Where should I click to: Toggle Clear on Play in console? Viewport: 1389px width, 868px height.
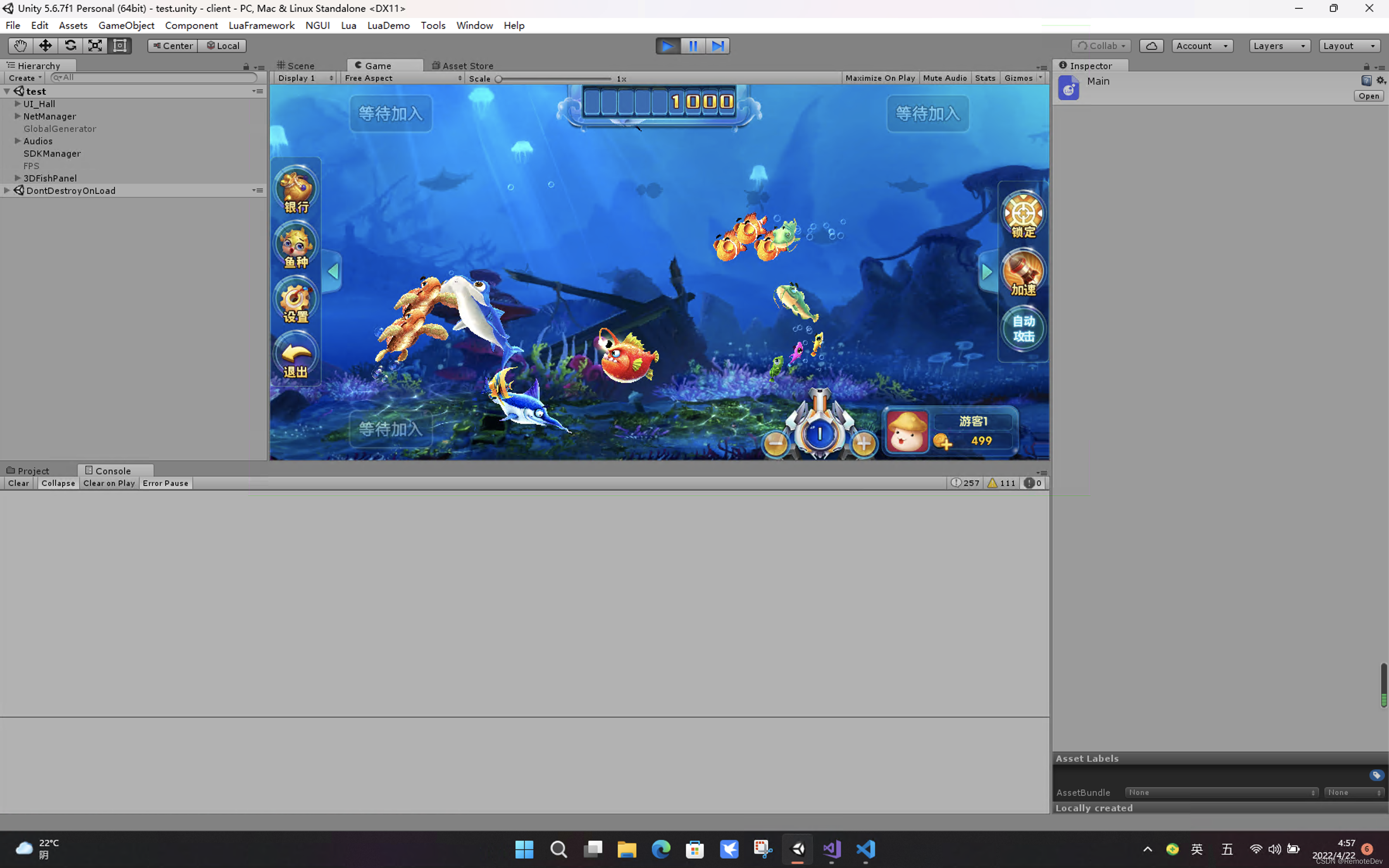click(x=109, y=483)
